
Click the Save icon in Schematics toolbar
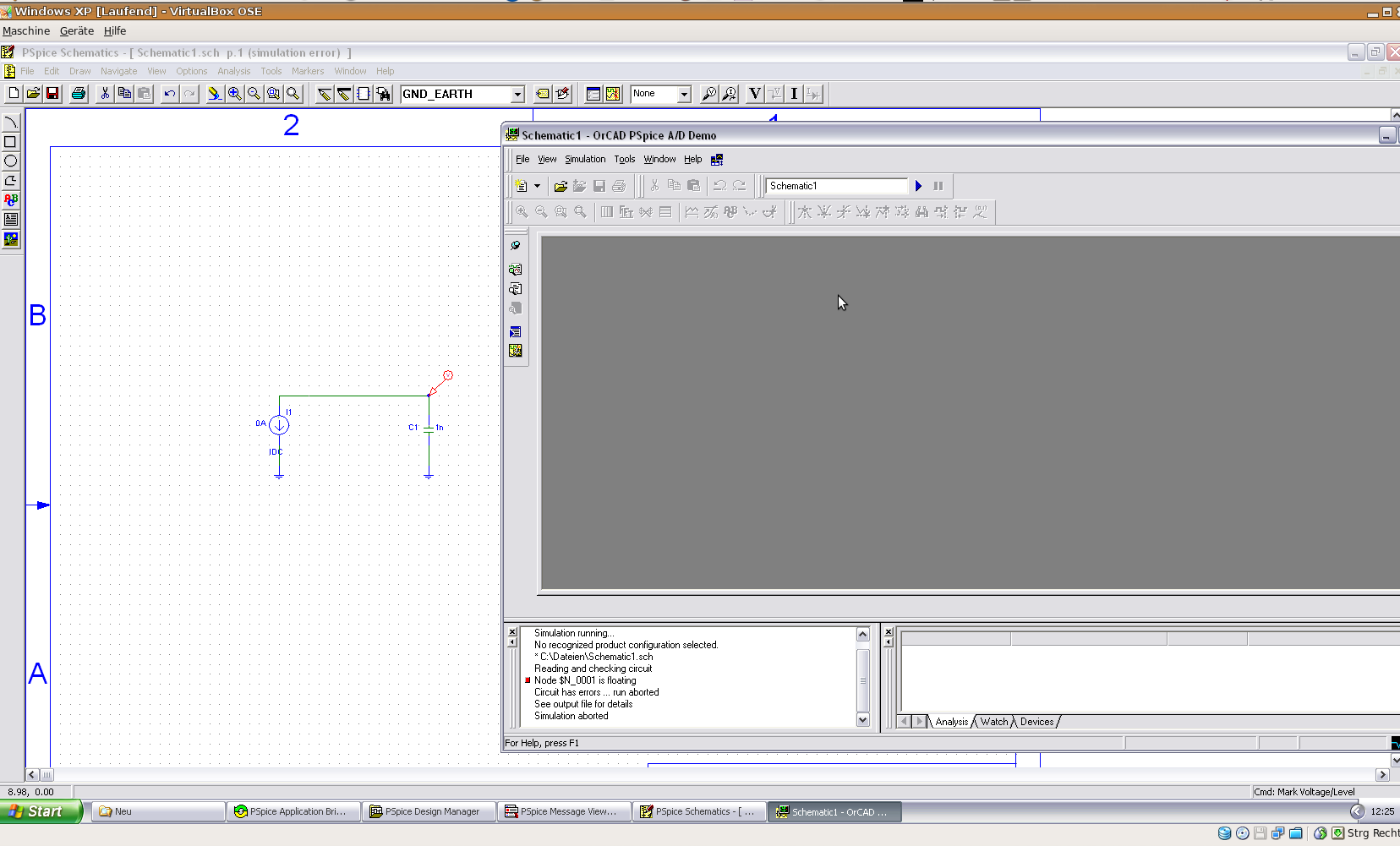[x=52, y=94]
